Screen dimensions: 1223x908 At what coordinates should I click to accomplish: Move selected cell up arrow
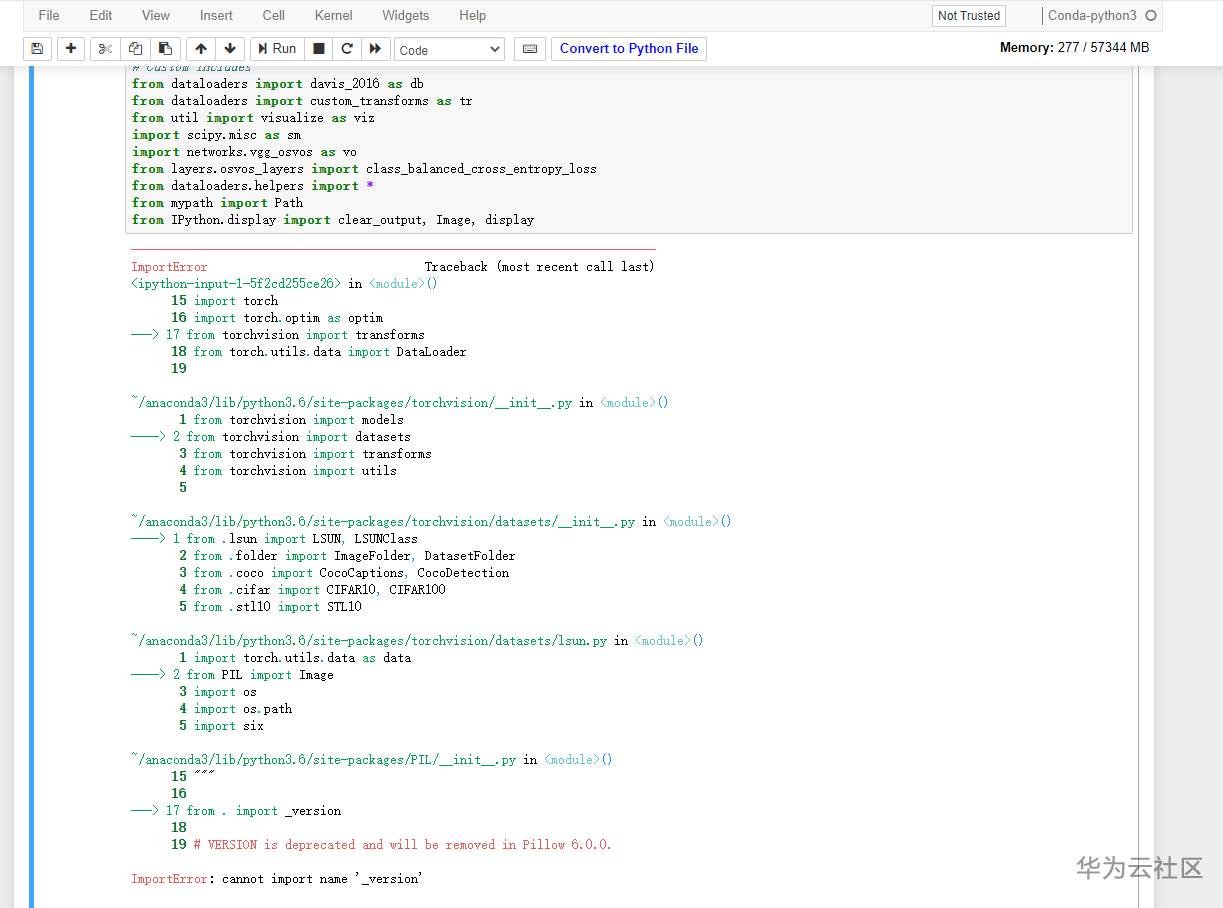pos(201,49)
